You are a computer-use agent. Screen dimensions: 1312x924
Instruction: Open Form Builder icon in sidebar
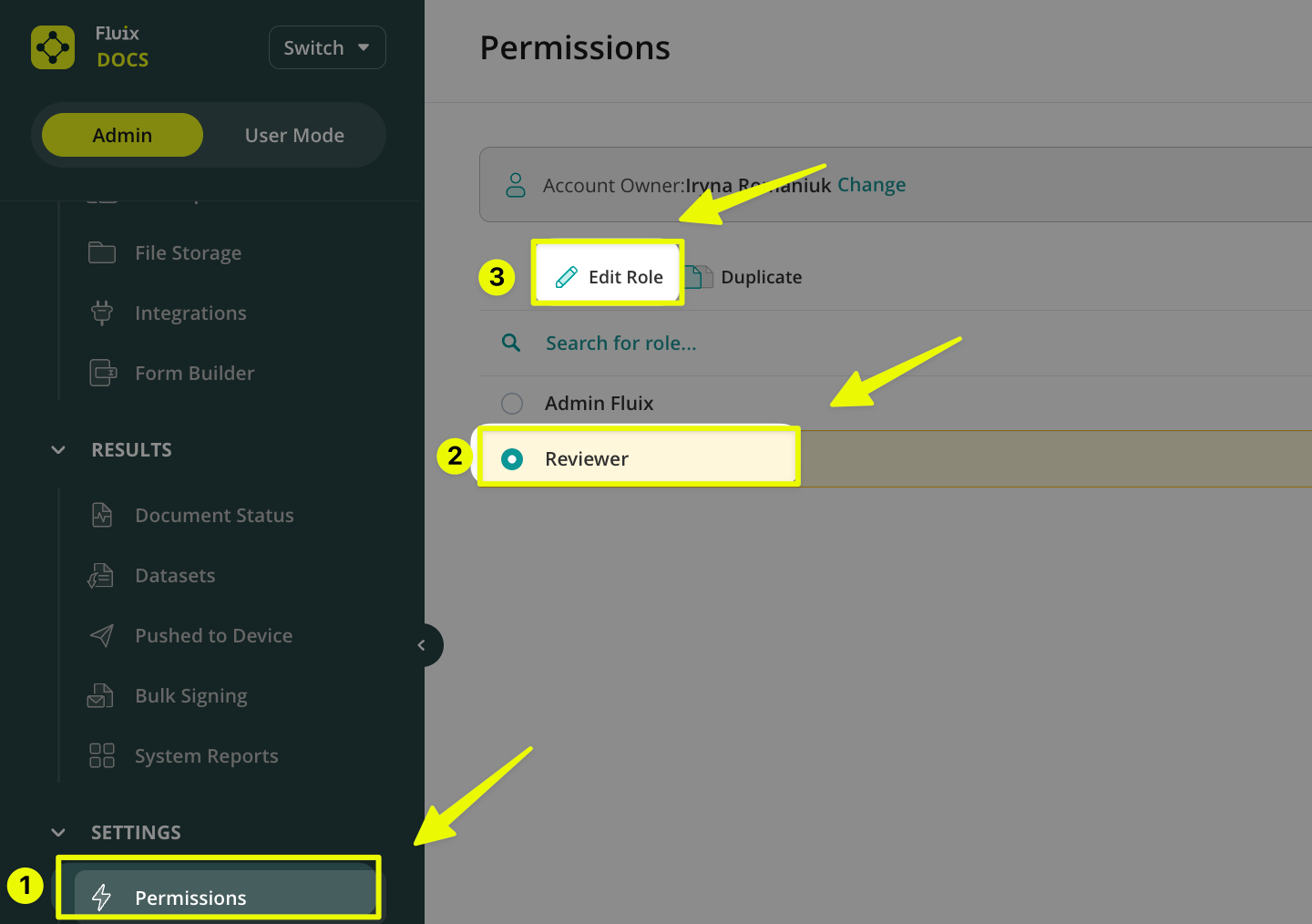(103, 373)
